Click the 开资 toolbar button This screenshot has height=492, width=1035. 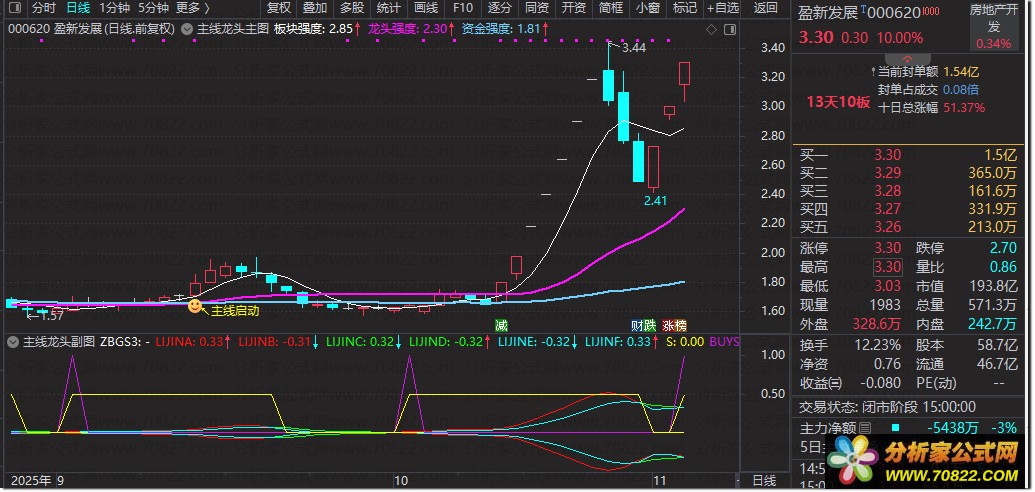coord(574,9)
